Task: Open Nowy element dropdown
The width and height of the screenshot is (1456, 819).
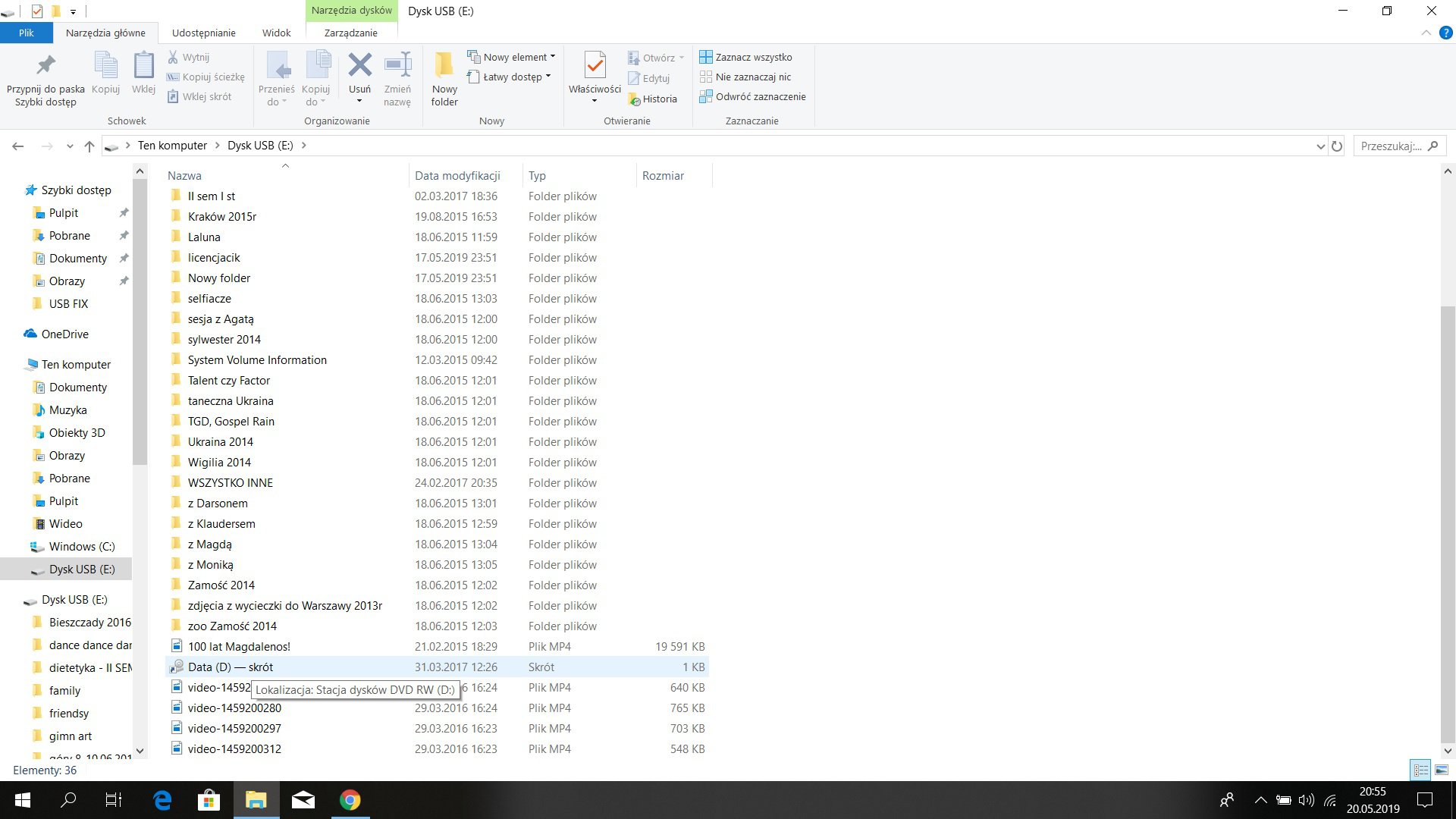Action: coord(511,57)
